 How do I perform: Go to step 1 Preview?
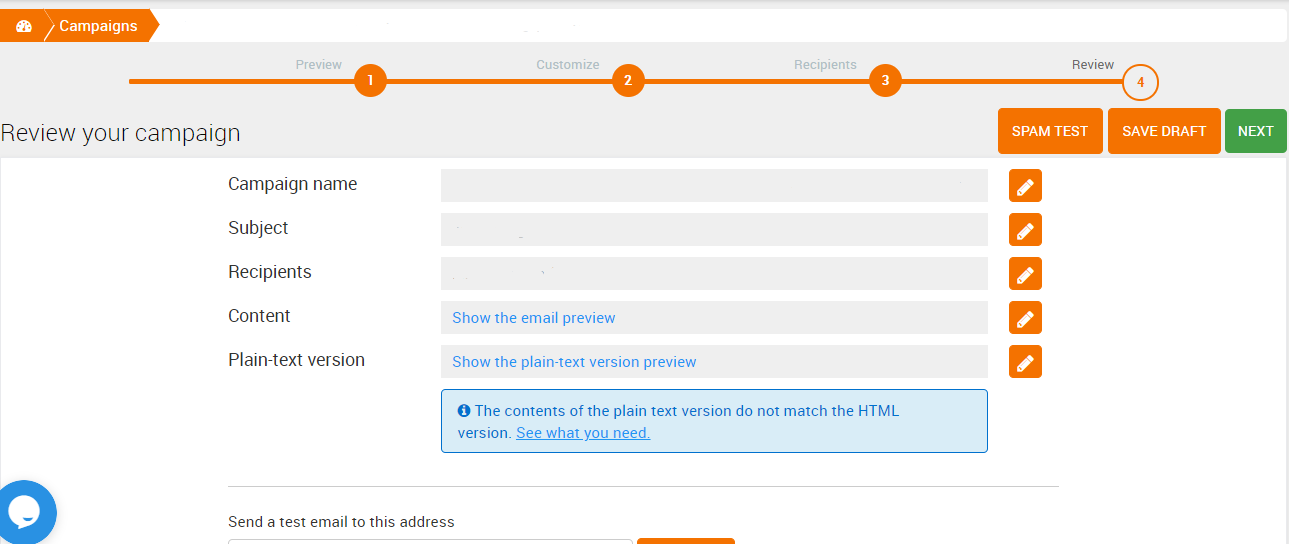[370, 81]
